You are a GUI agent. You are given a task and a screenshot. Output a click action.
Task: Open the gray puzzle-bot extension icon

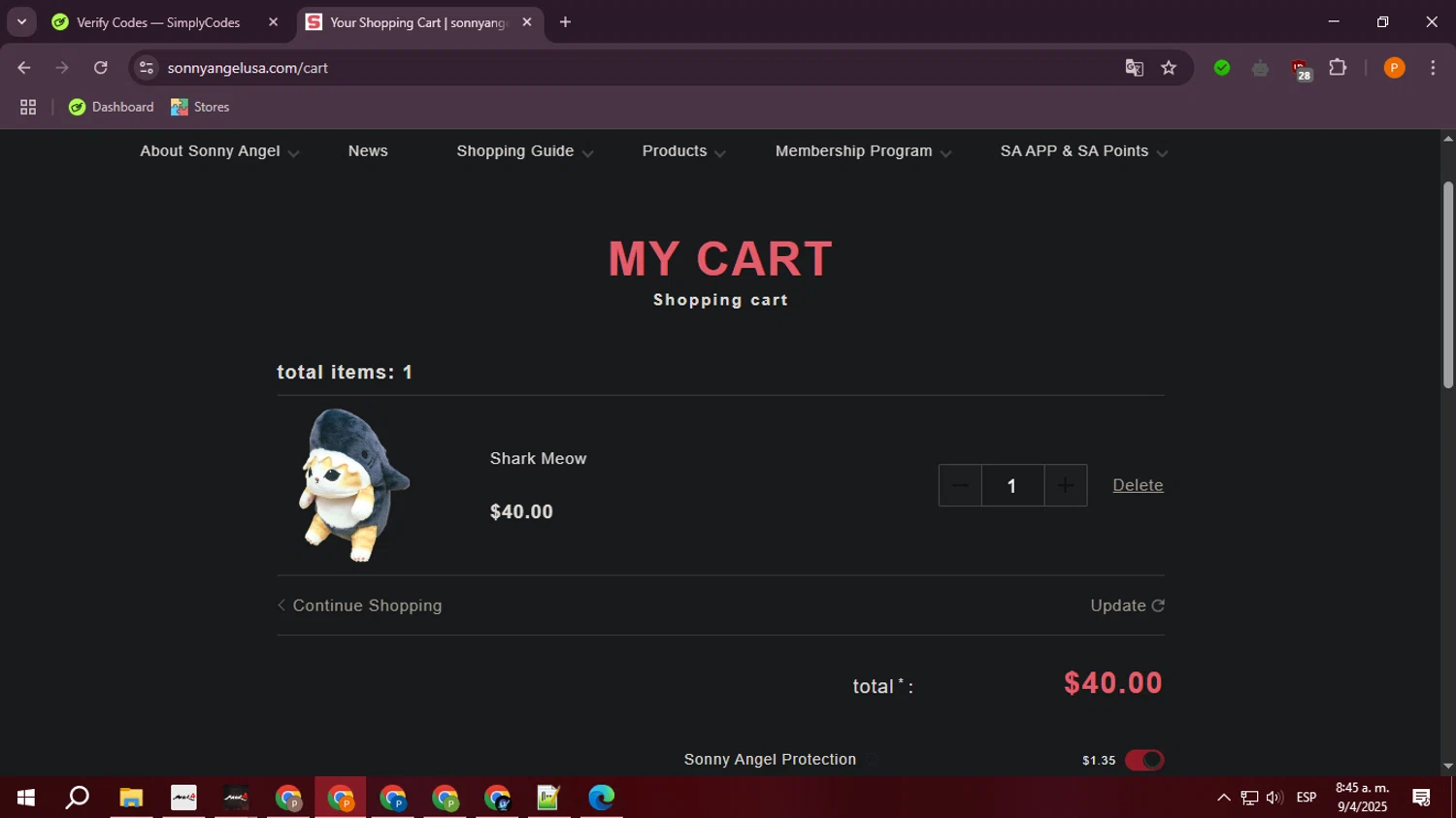tap(1260, 68)
